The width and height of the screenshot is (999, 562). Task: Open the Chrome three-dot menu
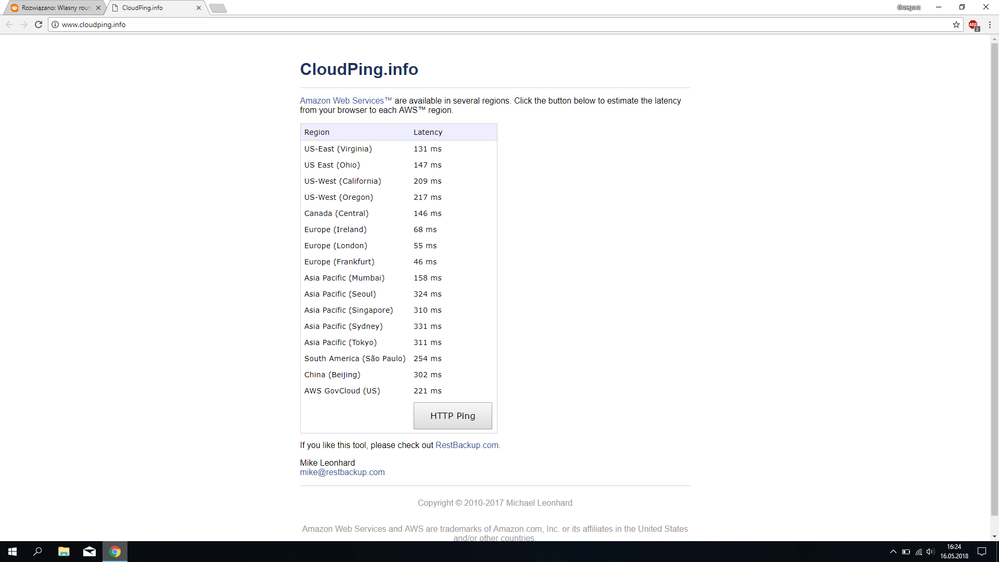(989, 24)
